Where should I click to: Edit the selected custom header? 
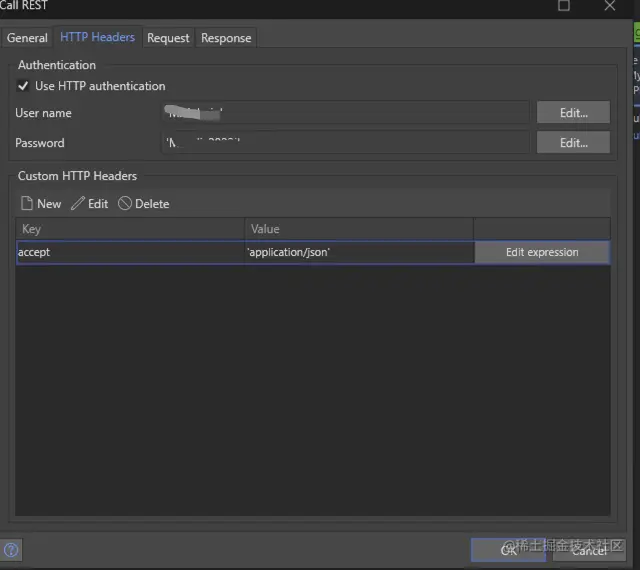click(90, 203)
